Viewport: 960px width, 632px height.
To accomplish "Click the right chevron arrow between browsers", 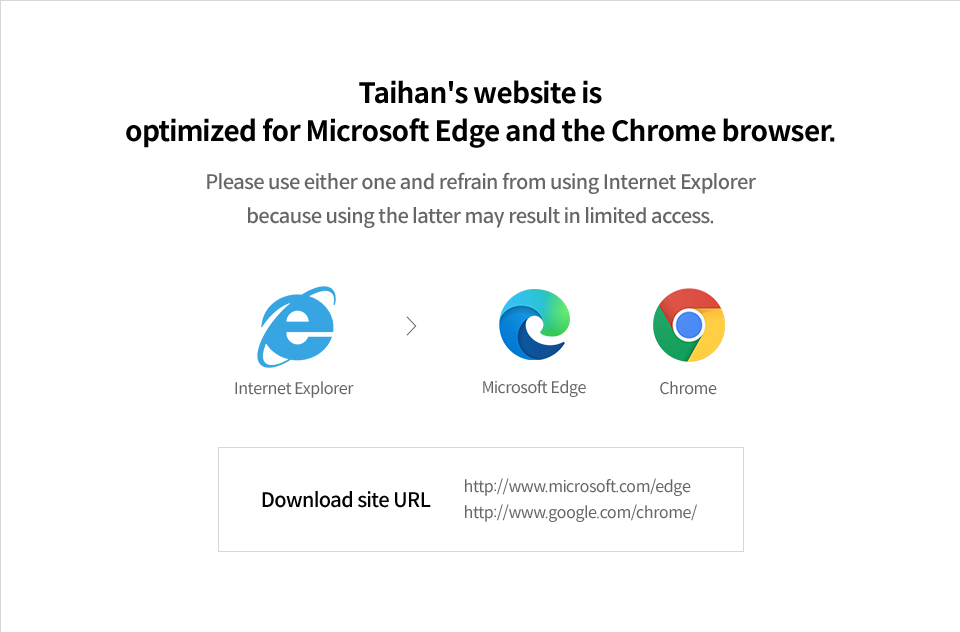I will 411,326.
